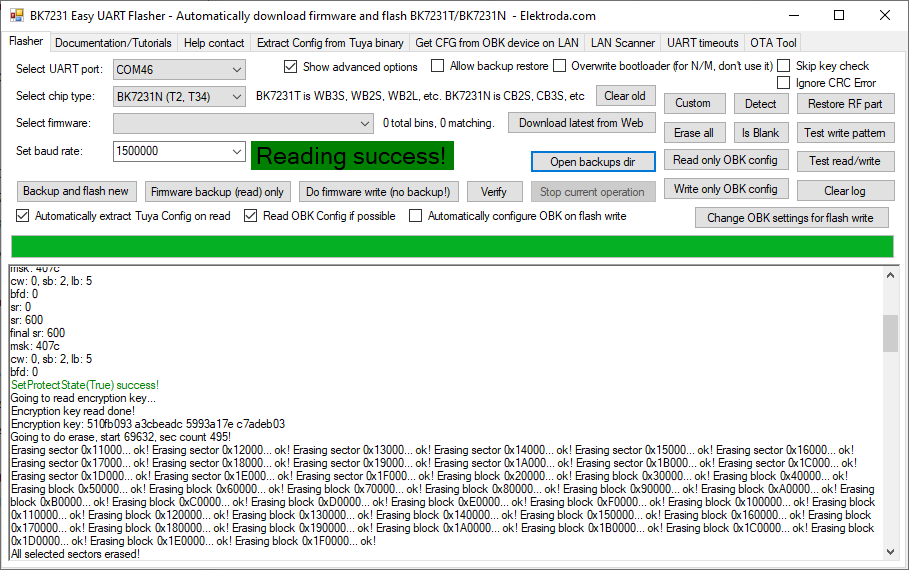Screen dimensions: 909x570
Task: Click Going to do erase, start 69632 line
Action: [121, 437]
